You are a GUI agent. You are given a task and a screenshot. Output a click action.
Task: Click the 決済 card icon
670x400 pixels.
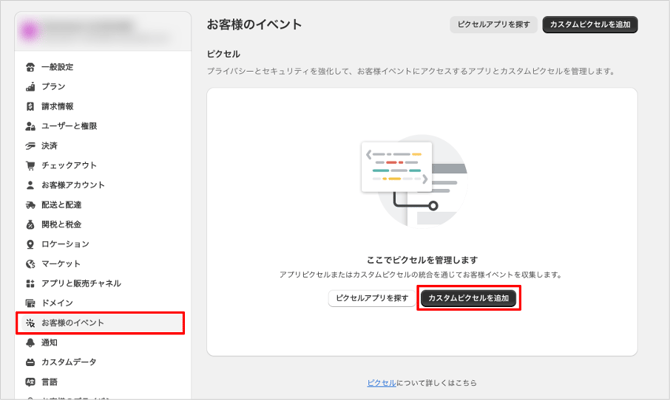[x=30, y=146]
